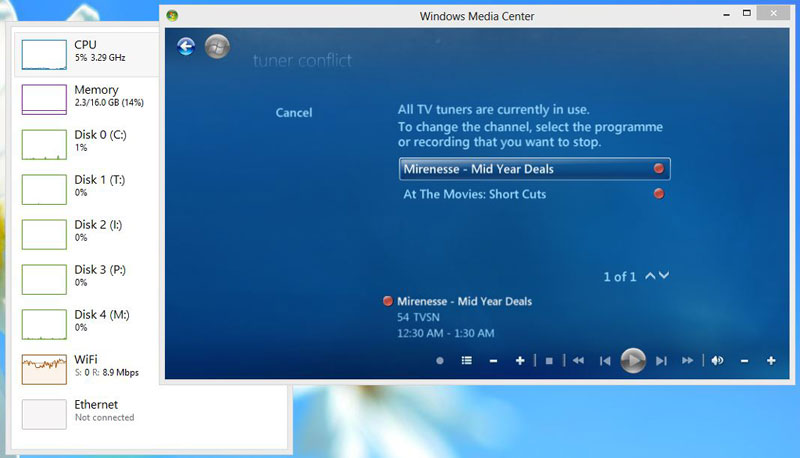Select Disk 4 (M:) in Task Manager
The width and height of the screenshot is (800, 458).
coord(87,323)
